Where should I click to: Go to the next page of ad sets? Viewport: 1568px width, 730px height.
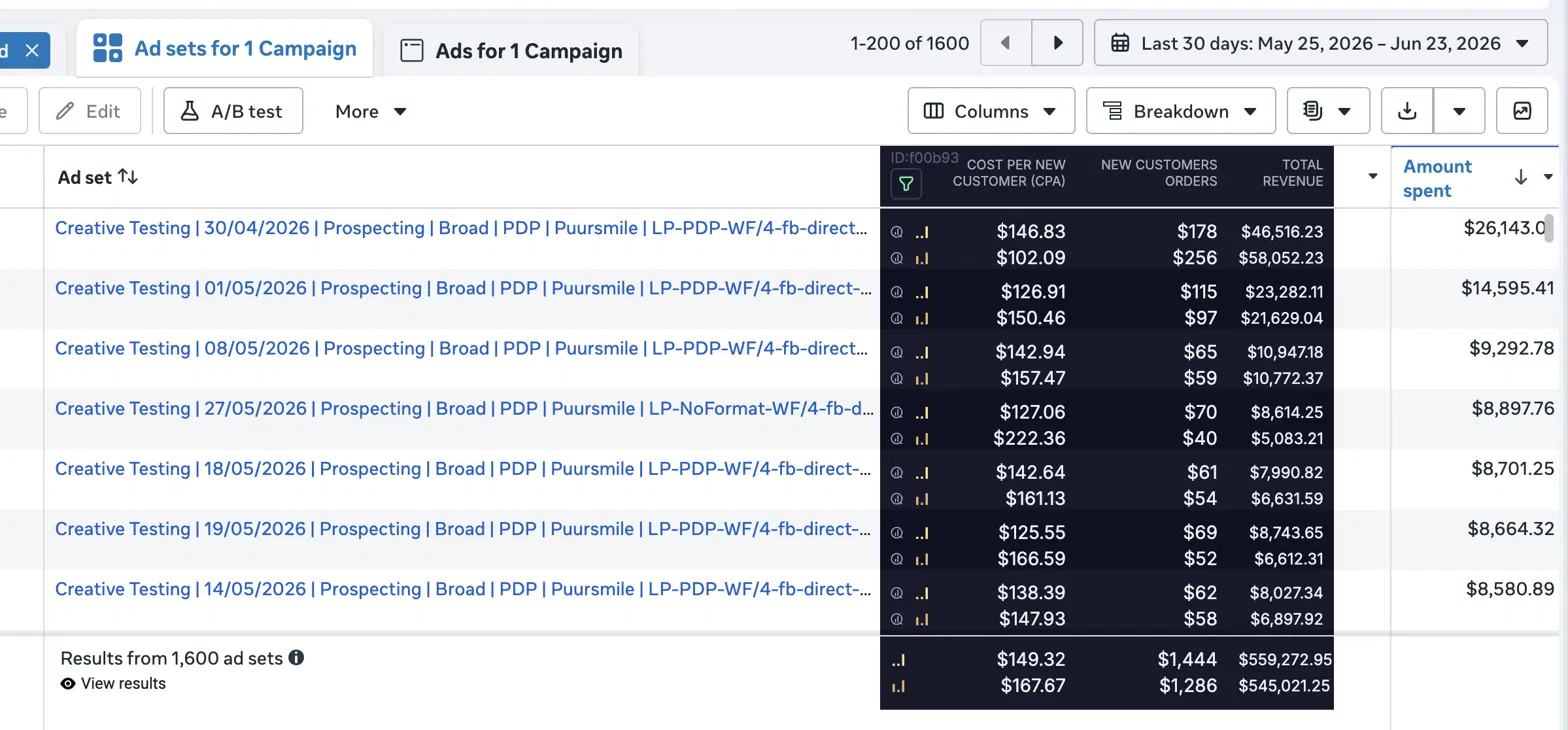(1058, 43)
